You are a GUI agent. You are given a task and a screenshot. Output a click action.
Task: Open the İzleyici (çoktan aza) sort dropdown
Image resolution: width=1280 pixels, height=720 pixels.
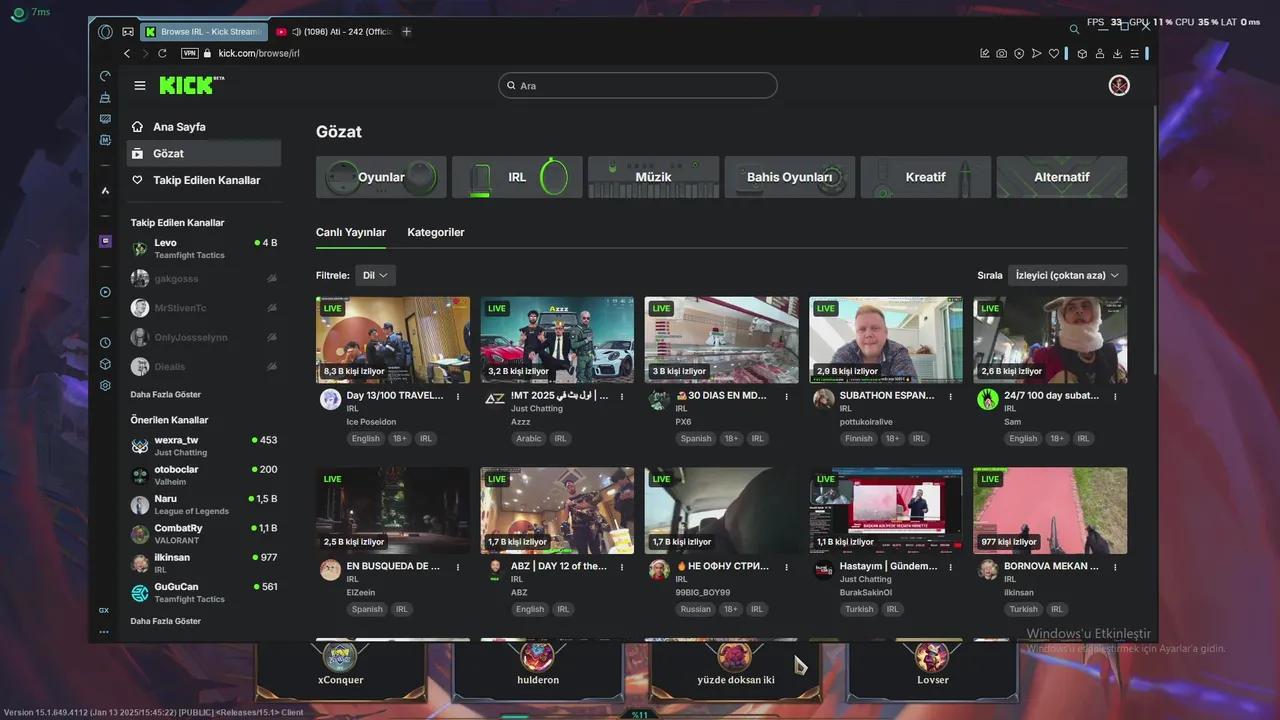[1067, 275]
